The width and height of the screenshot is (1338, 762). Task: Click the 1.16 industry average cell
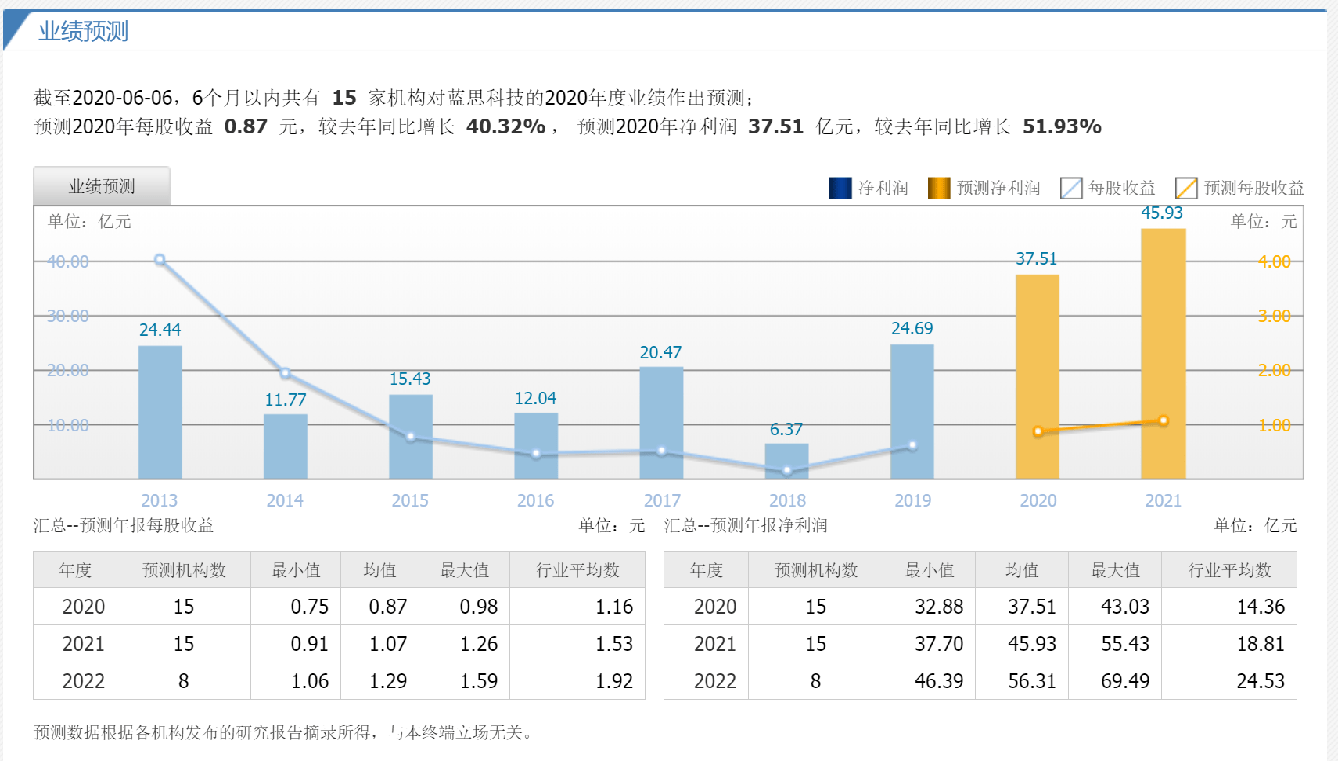[614, 607]
